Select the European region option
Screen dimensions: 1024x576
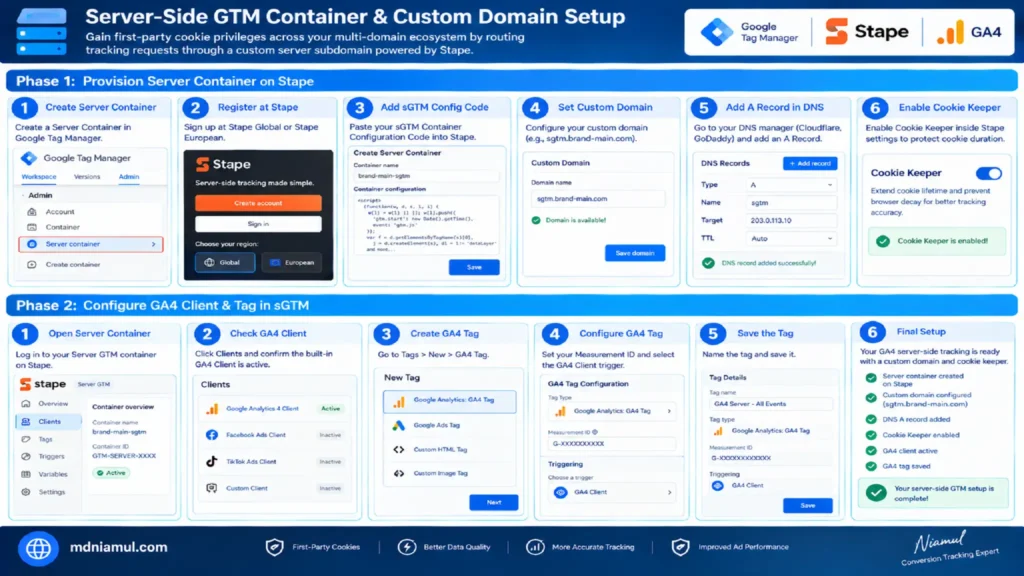pos(291,263)
